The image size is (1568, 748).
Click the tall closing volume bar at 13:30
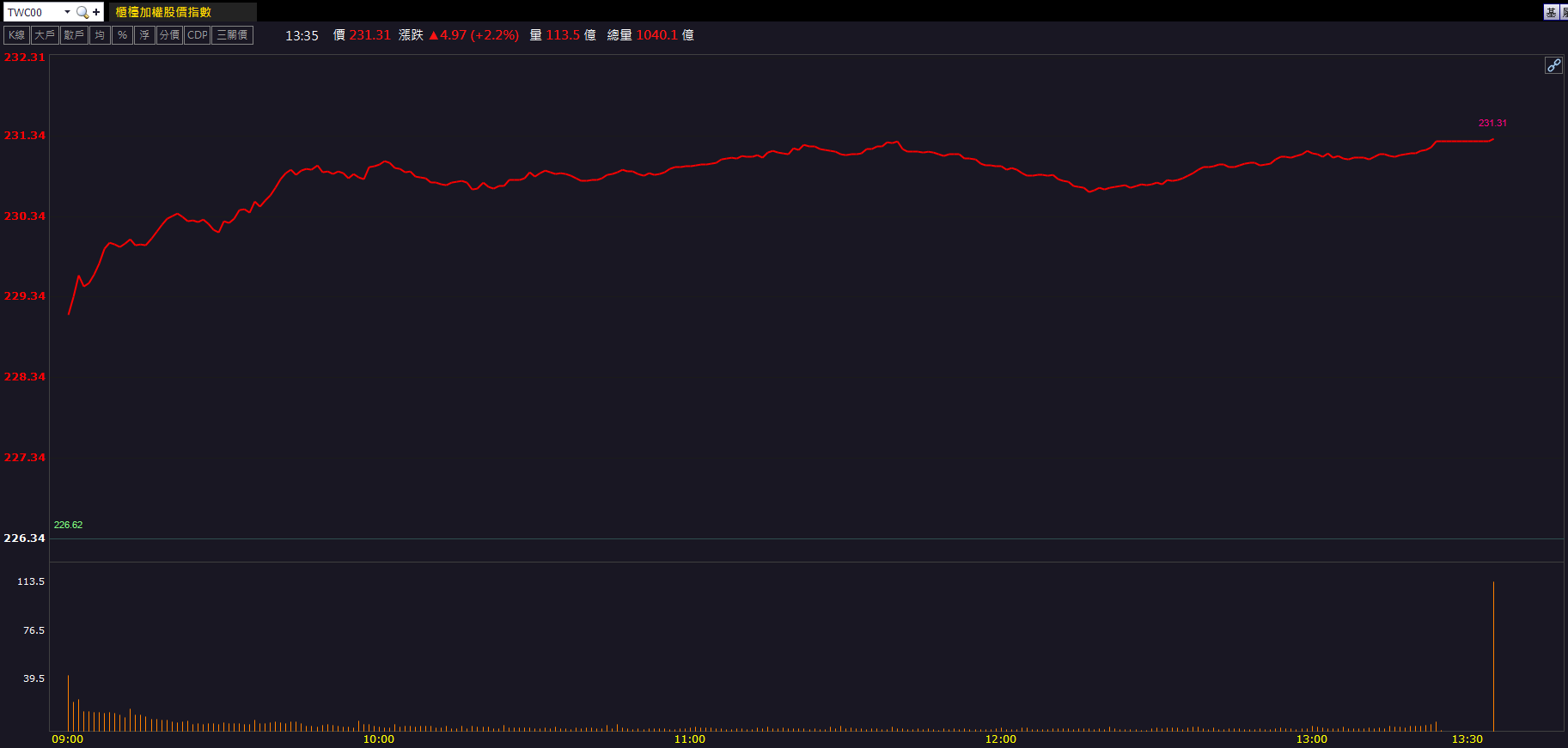(1493, 657)
